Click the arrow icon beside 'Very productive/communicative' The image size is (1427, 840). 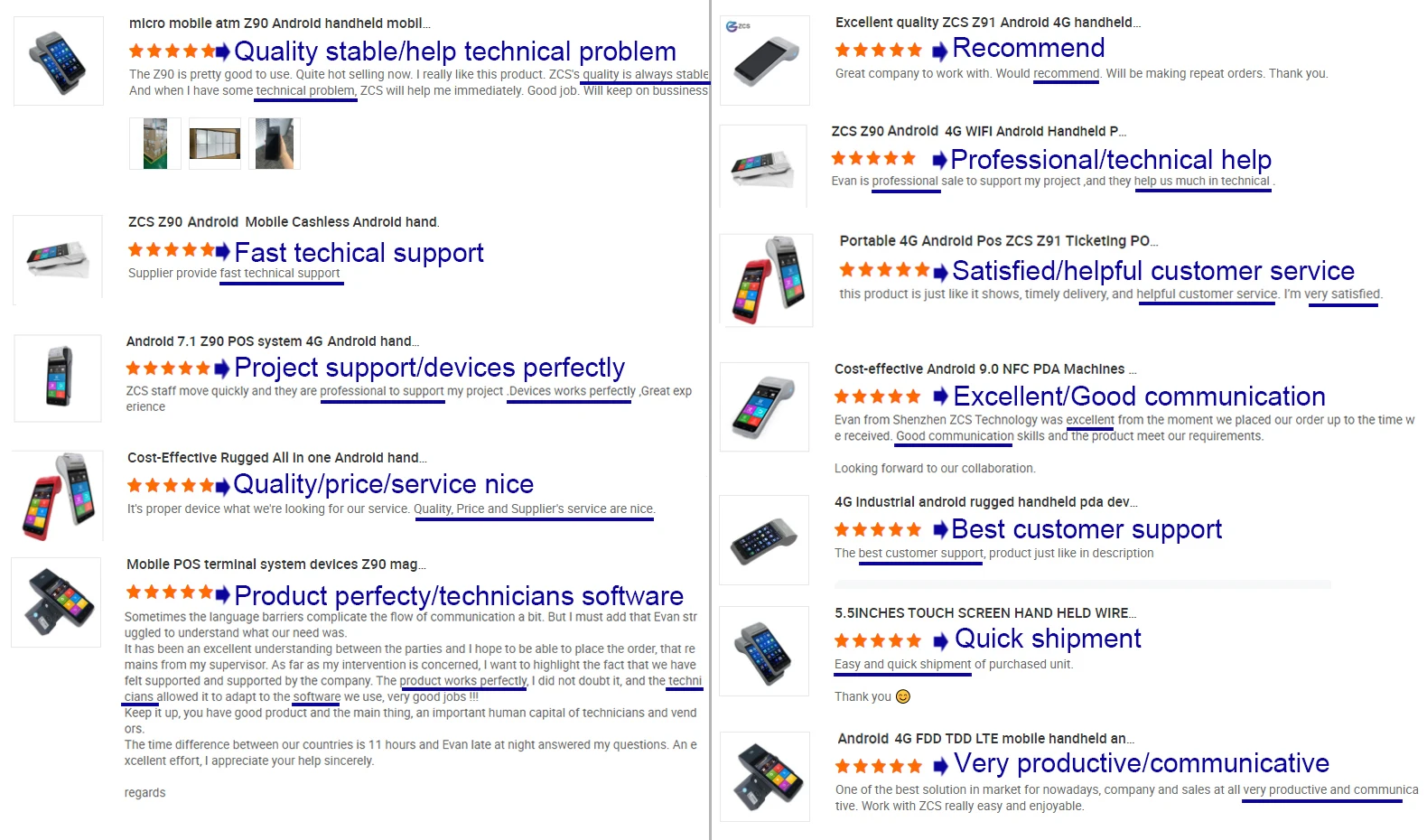pyautogui.click(x=940, y=766)
